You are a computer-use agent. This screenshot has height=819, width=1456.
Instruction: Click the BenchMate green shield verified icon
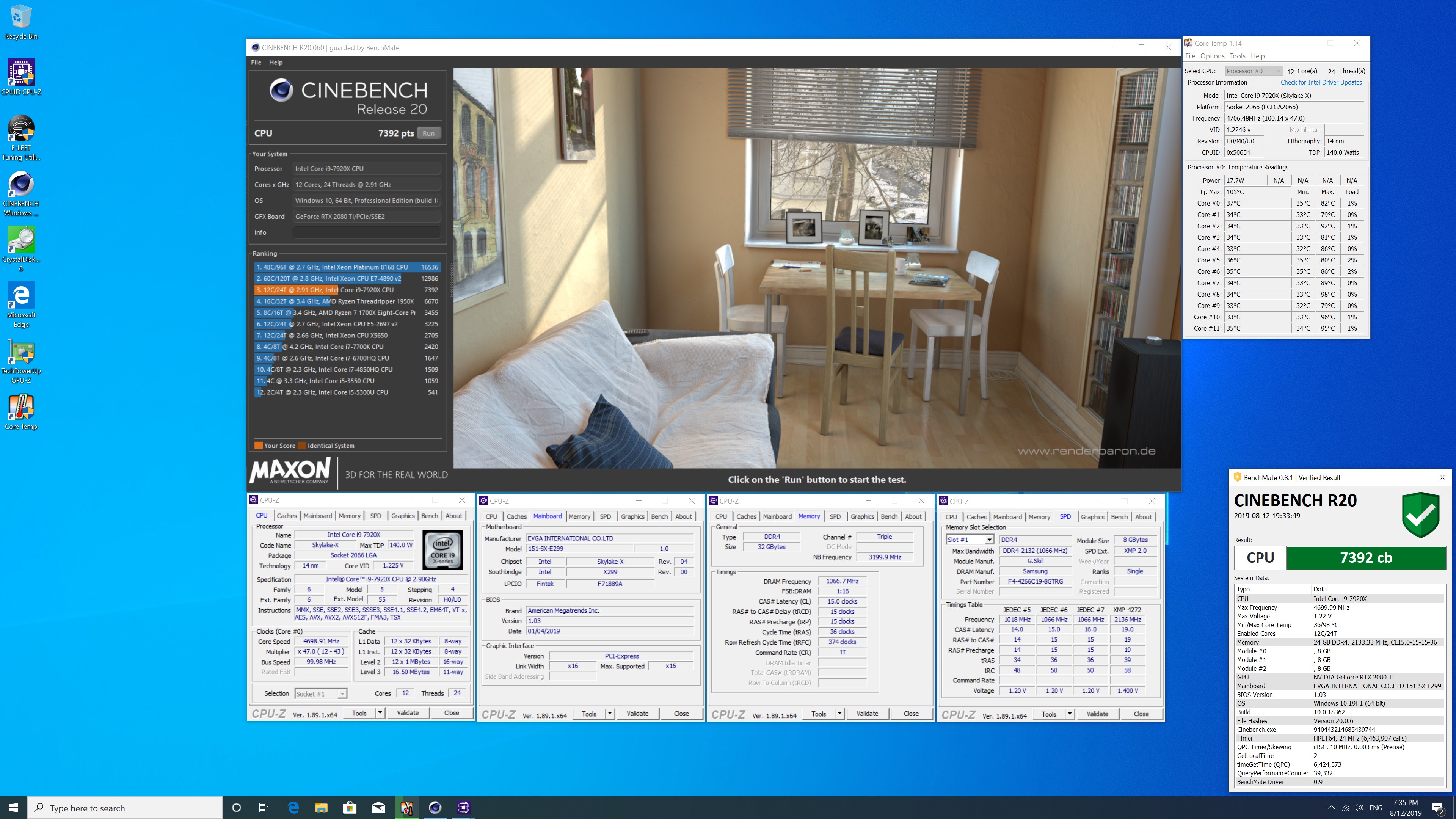pyautogui.click(x=1420, y=515)
